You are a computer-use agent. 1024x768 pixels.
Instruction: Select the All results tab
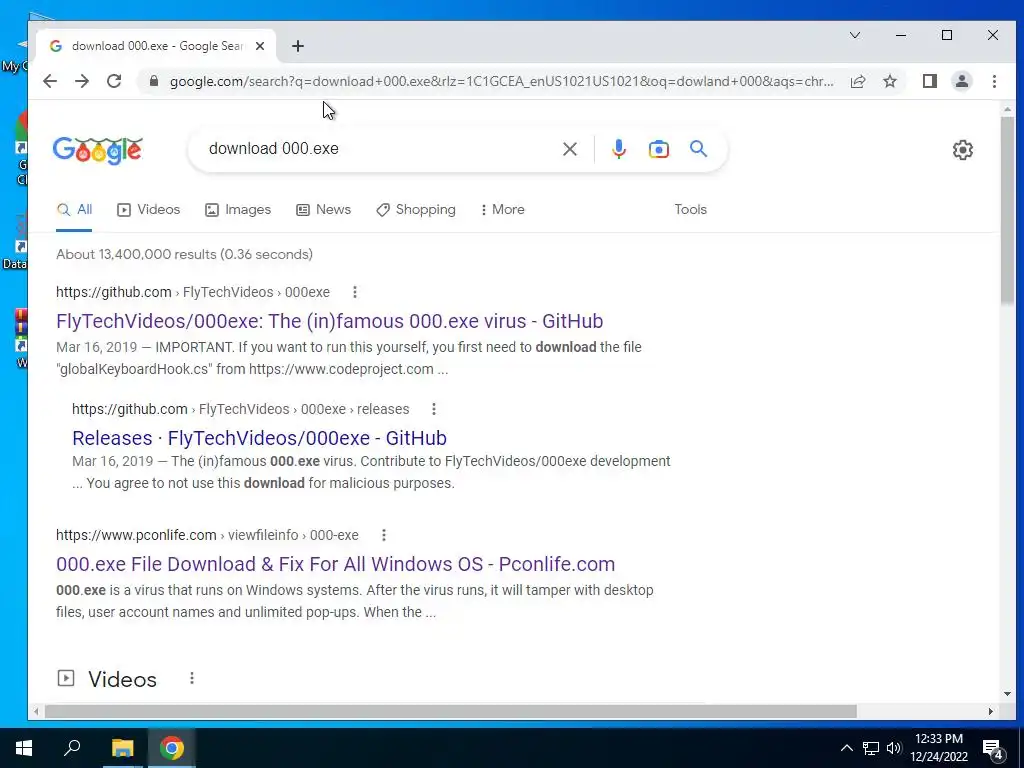[74, 210]
